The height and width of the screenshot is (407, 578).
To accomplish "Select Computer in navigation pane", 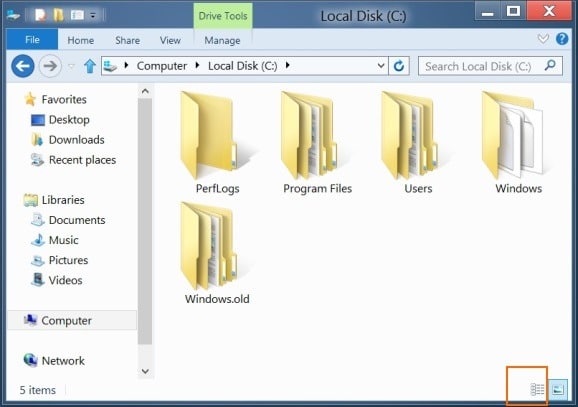I will point(72,320).
